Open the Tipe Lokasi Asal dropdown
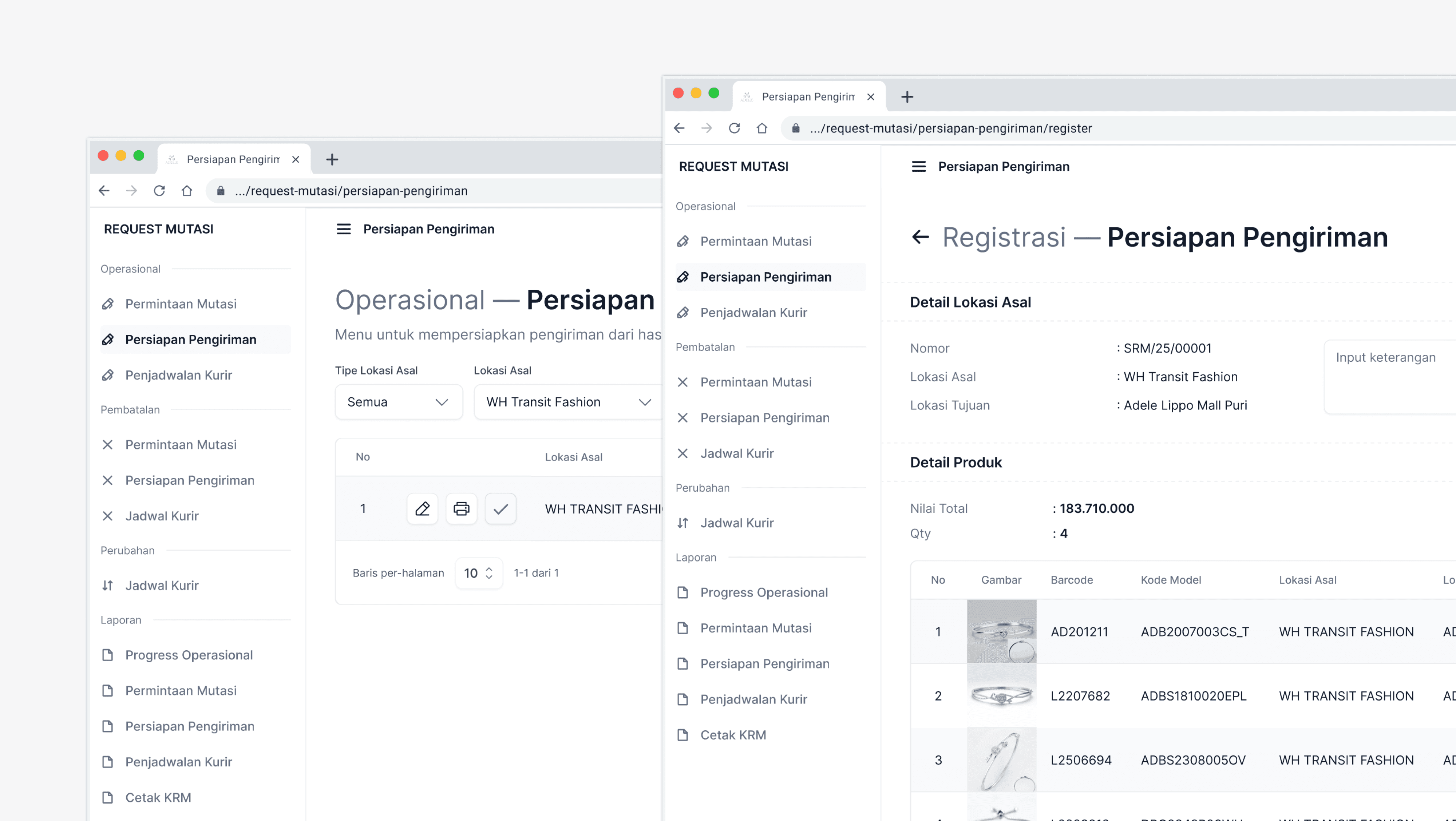Screen dimensions: 1456x821 coord(399,402)
